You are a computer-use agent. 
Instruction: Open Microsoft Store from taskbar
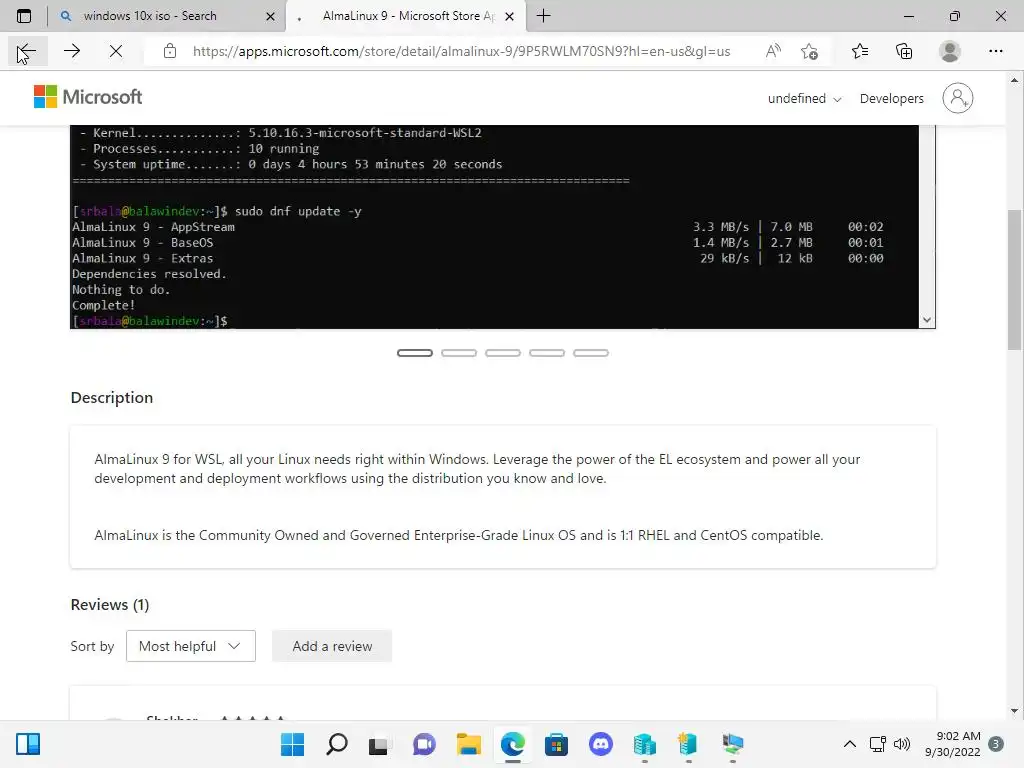[x=556, y=744]
